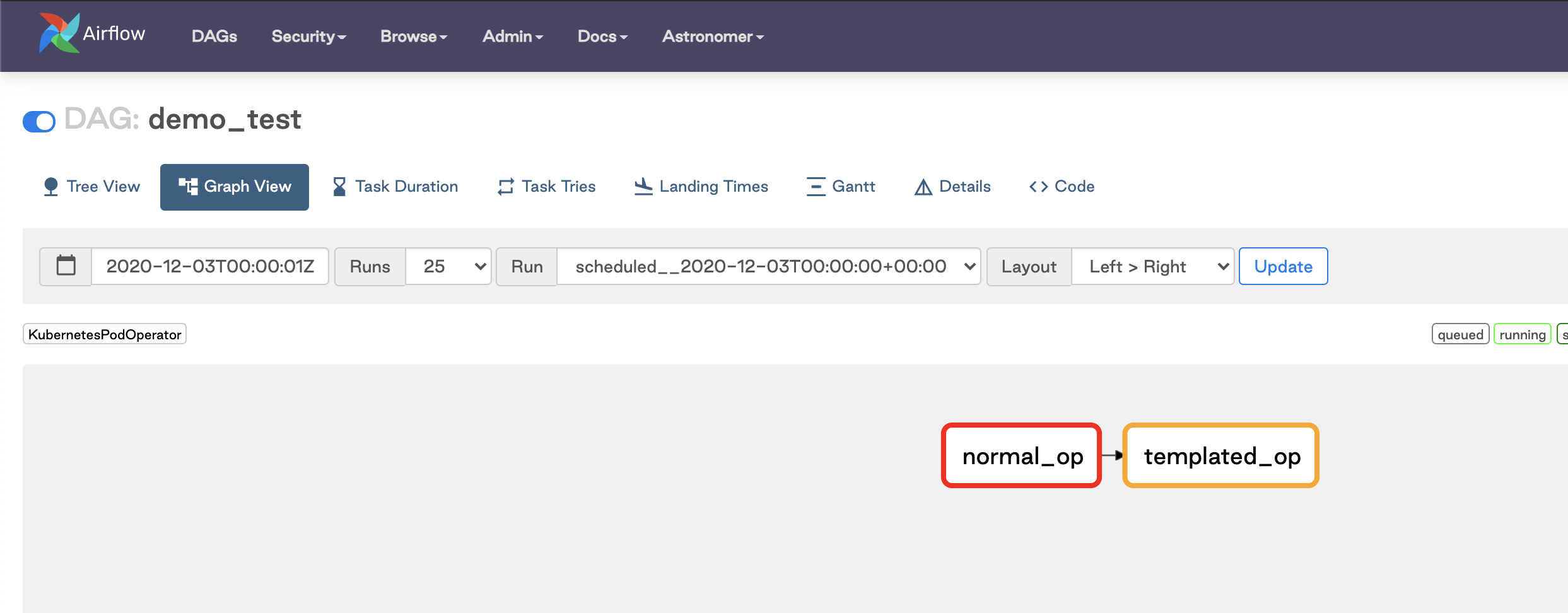Open the Run selection dropdown

(769, 266)
